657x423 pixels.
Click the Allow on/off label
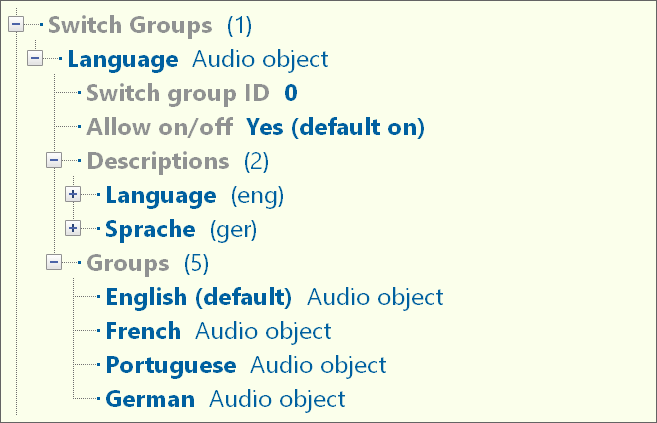pos(160,127)
